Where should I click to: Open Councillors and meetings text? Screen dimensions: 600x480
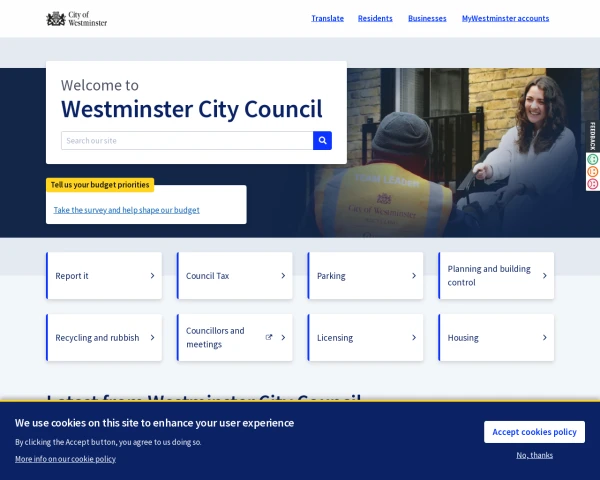(x=215, y=338)
